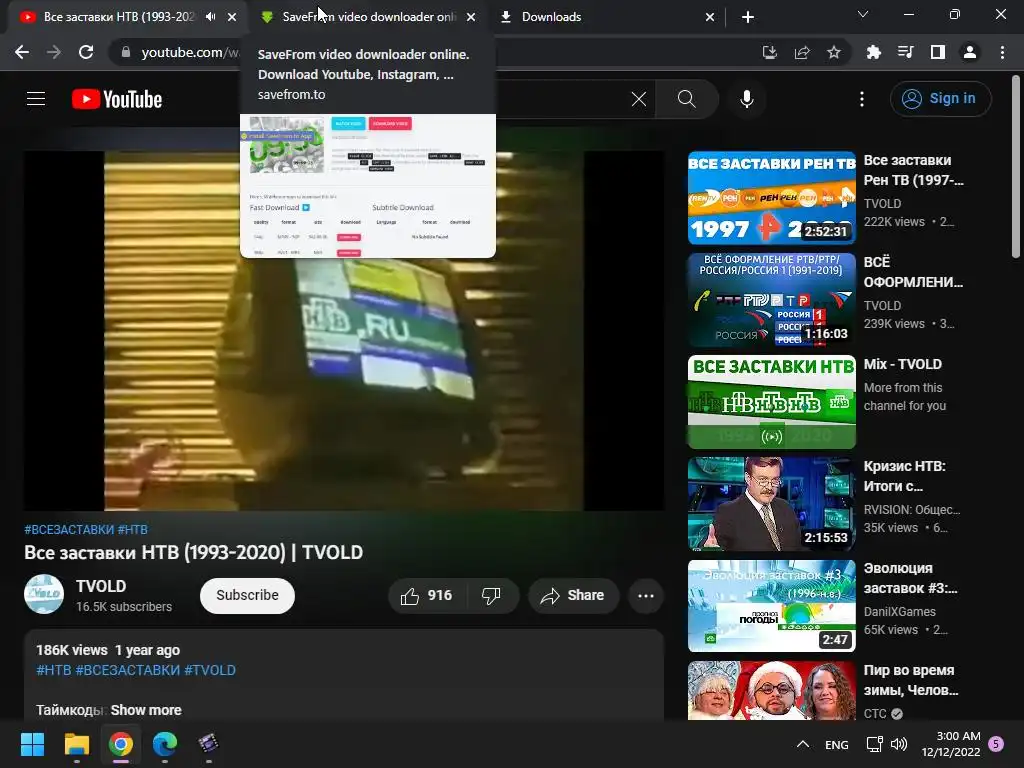Open network icon in system tray

click(x=874, y=744)
